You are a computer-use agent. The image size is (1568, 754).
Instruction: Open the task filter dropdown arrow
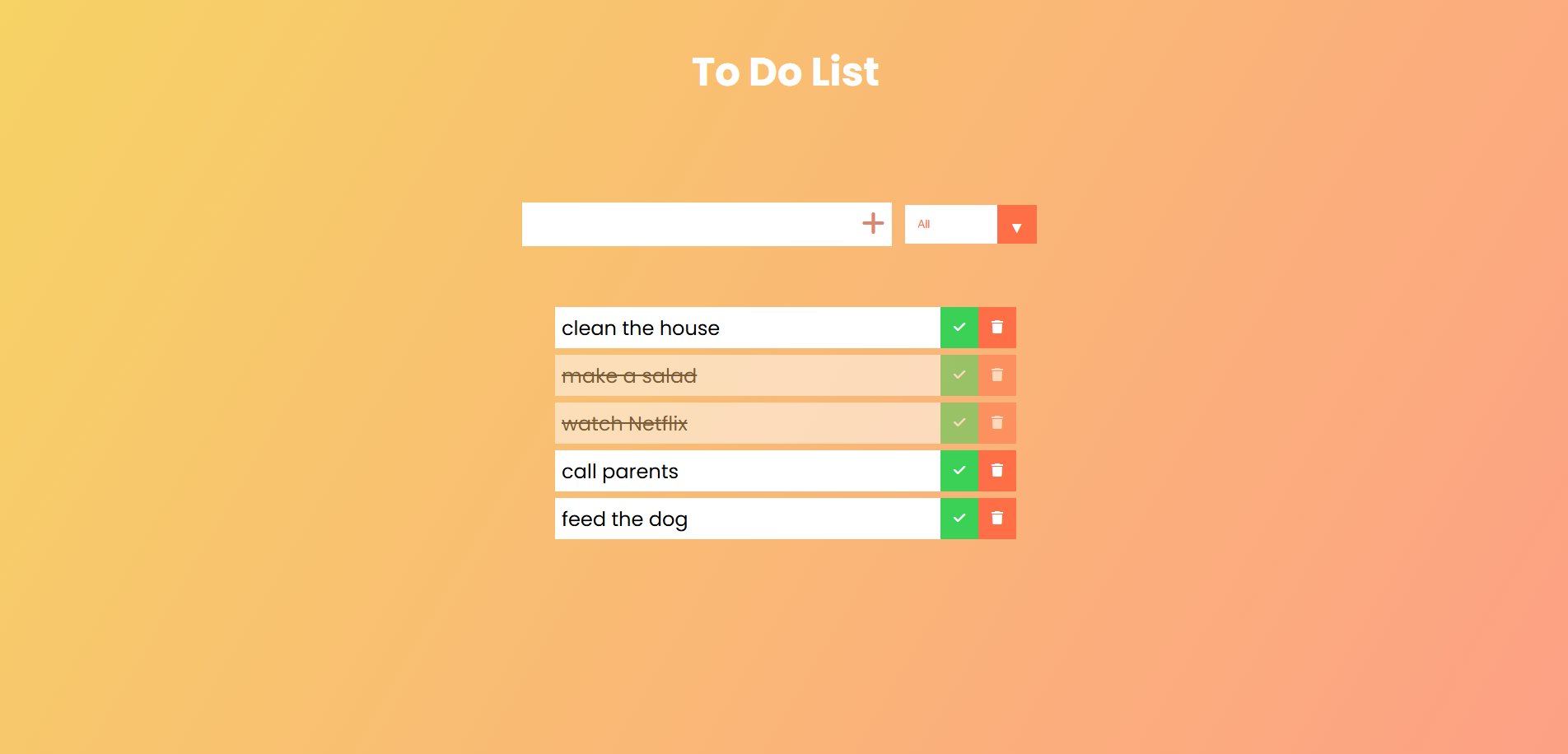(1016, 223)
